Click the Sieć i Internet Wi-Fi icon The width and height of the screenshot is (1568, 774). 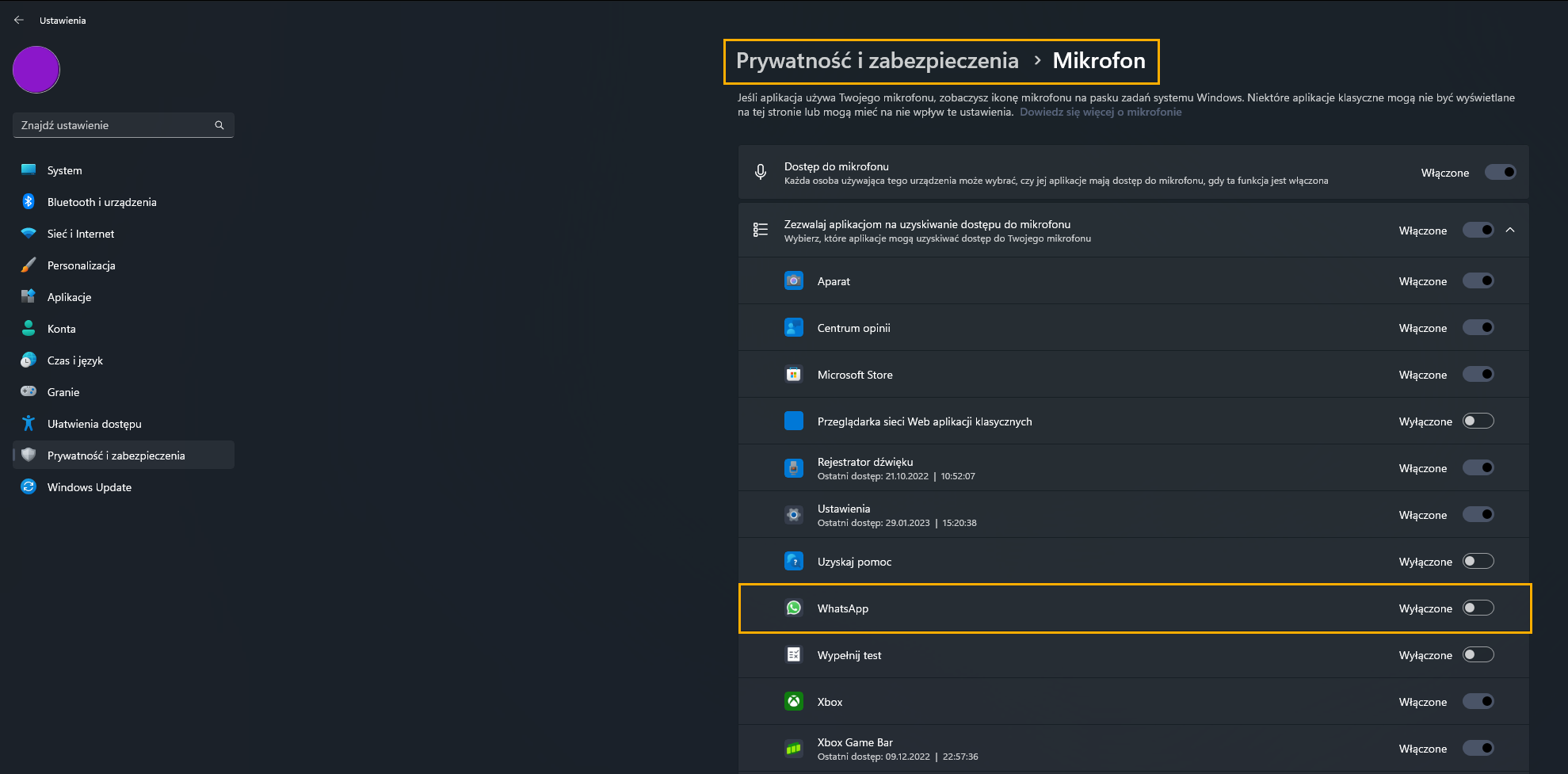[x=29, y=233]
